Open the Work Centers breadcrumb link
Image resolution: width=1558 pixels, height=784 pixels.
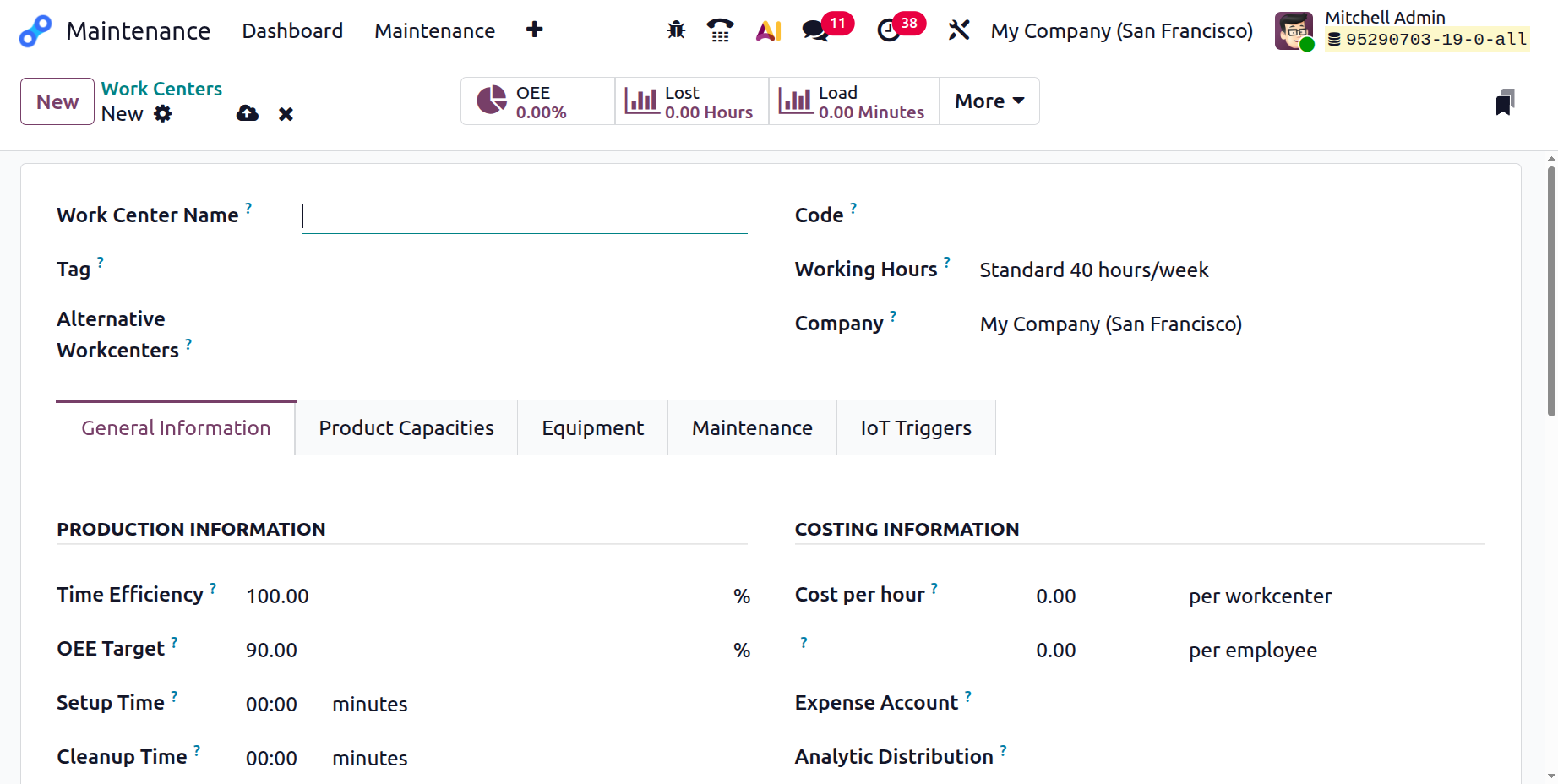tap(161, 88)
